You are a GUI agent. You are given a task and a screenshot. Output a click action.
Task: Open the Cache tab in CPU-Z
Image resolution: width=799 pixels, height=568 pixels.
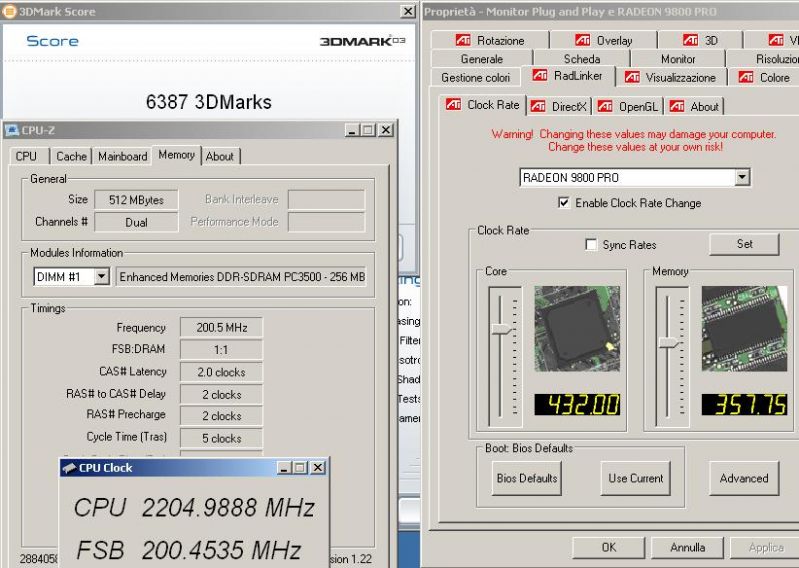click(x=71, y=156)
